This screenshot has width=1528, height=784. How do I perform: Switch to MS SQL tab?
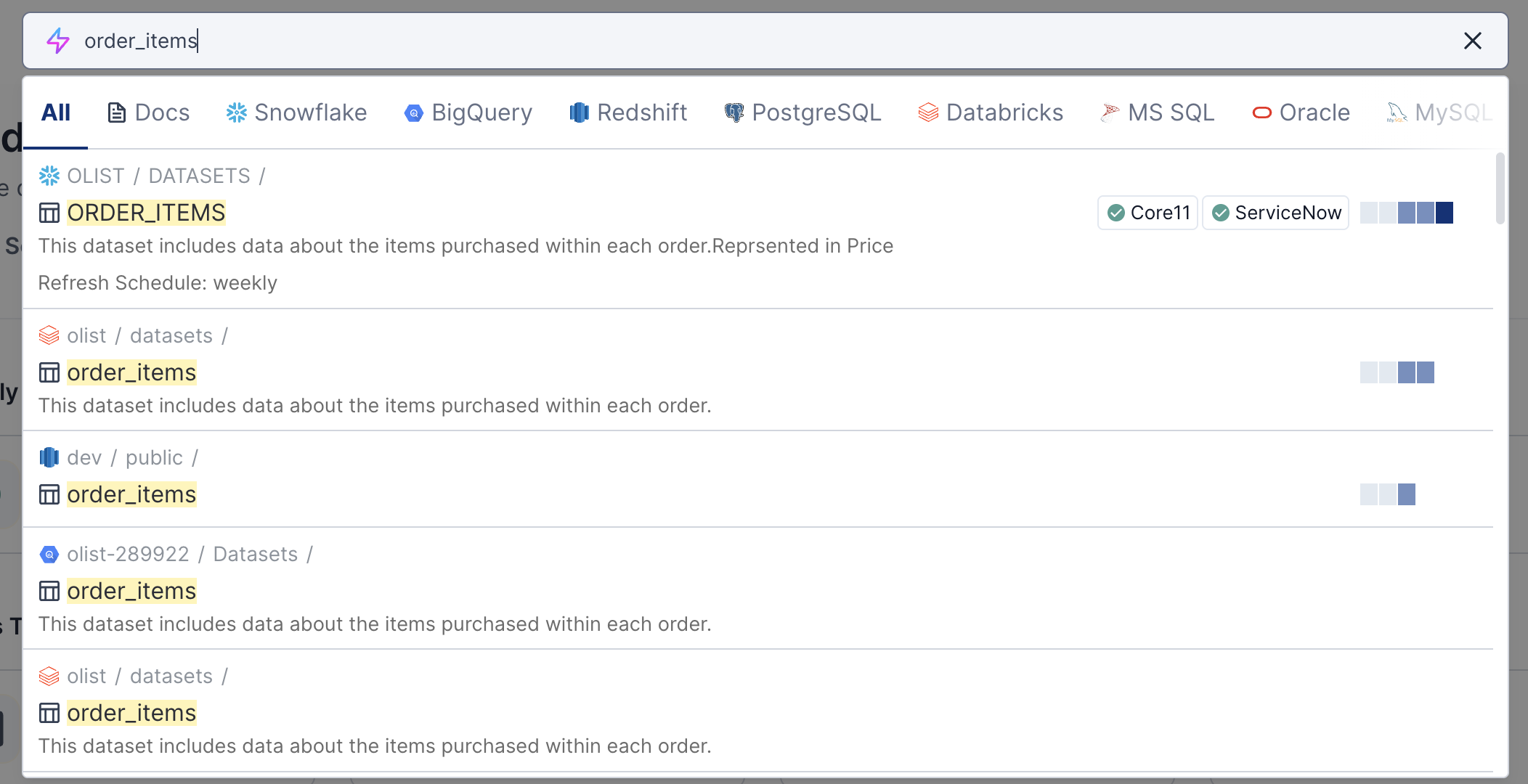point(1158,113)
